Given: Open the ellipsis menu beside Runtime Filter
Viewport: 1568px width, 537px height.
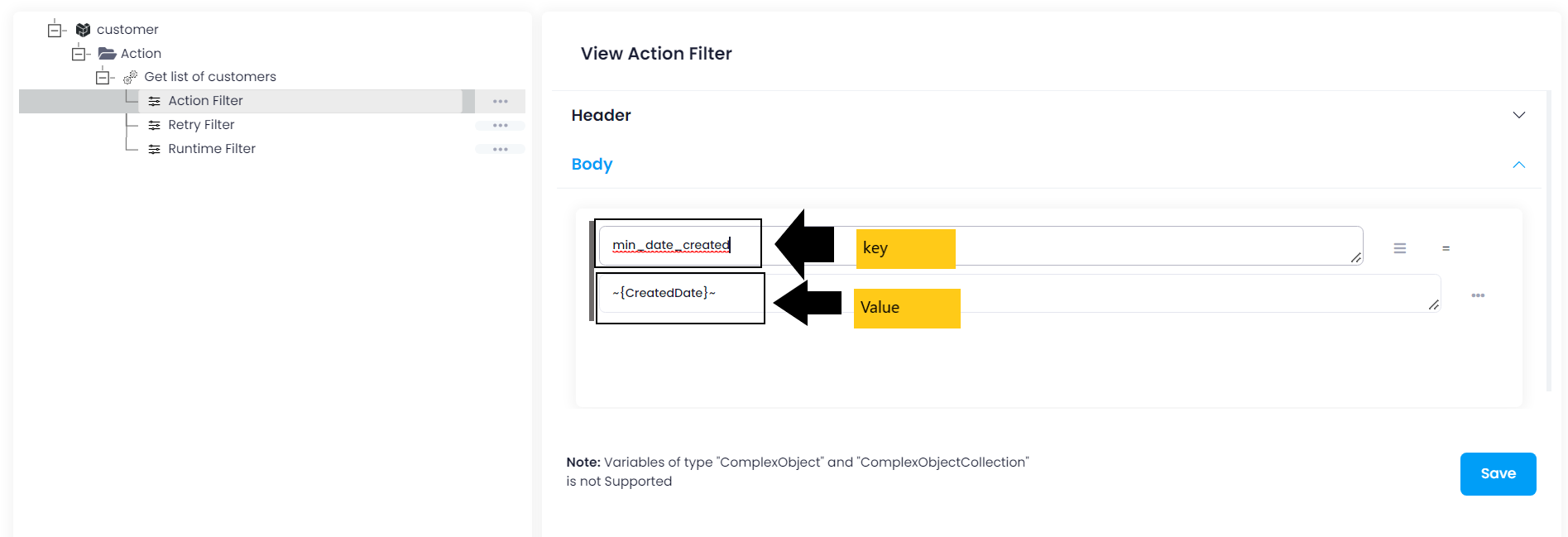Looking at the screenshot, I should tap(500, 149).
